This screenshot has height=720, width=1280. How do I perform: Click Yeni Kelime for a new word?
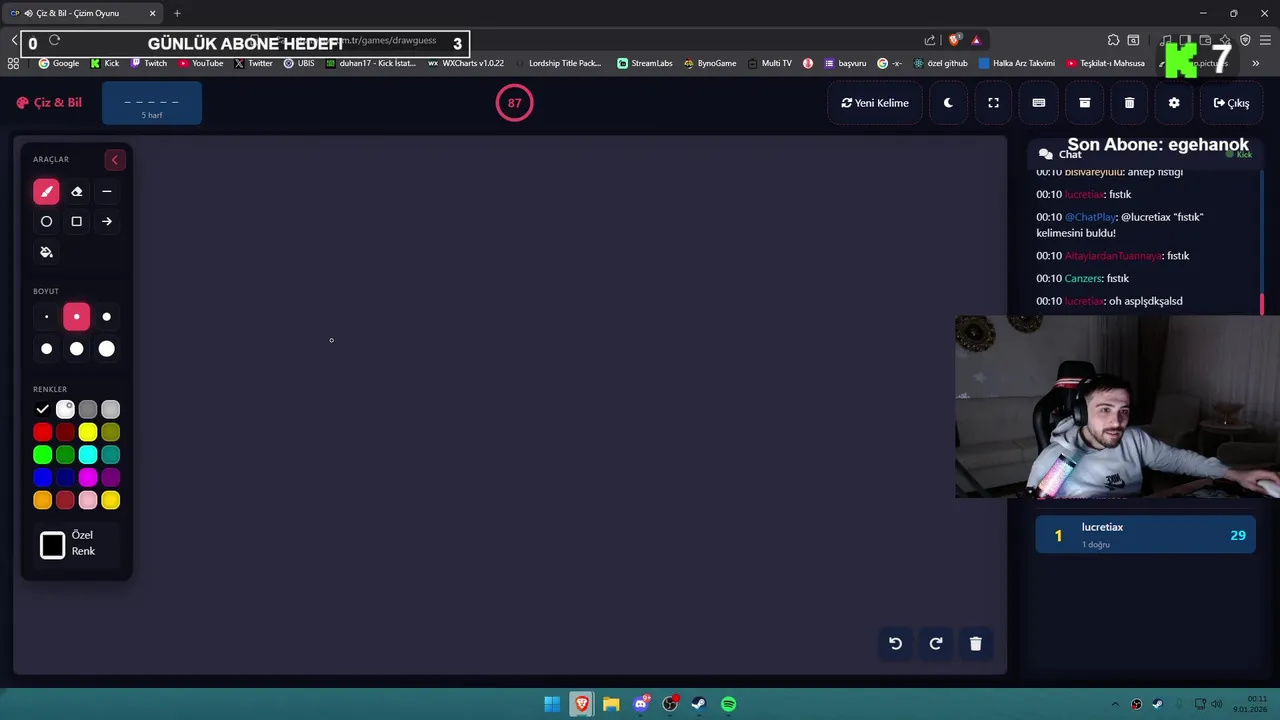pos(875,103)
